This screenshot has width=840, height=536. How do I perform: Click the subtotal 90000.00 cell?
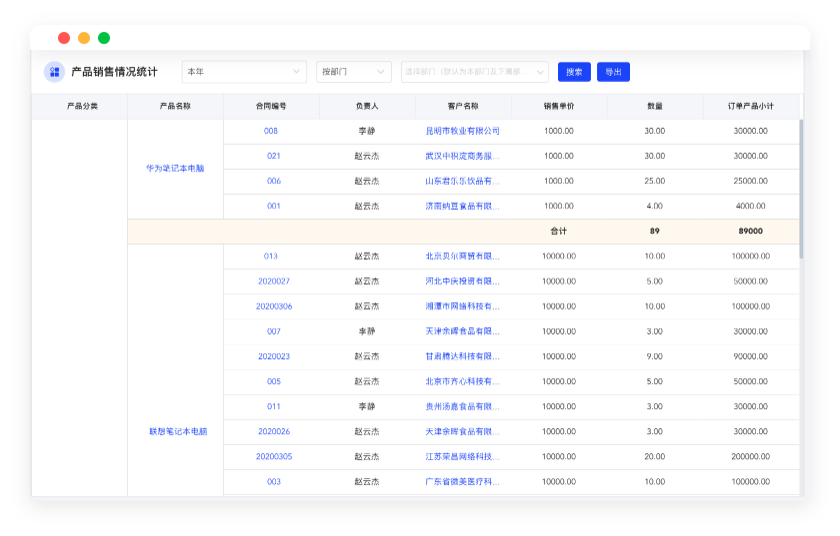[751, 356]
